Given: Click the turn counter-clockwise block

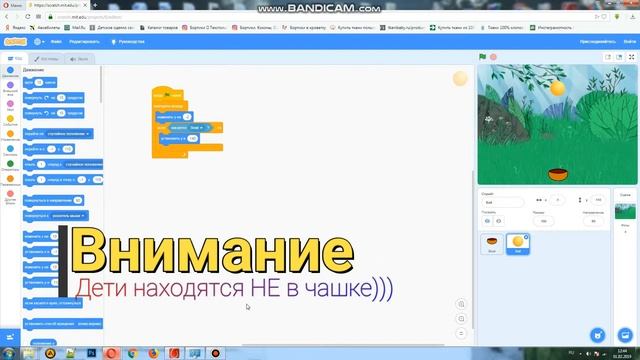Looking at the screenshot, I should [x=53, y=113].
